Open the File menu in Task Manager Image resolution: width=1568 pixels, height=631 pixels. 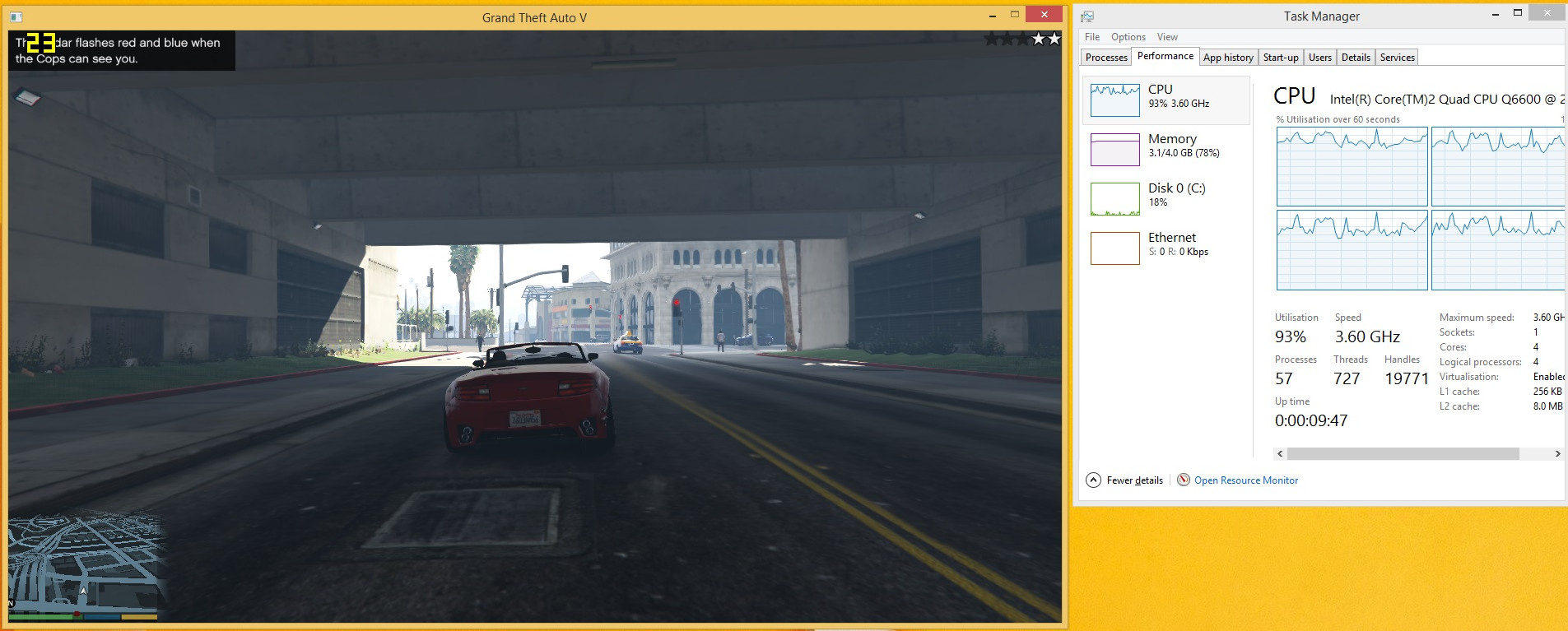[x=1091, y=37]
